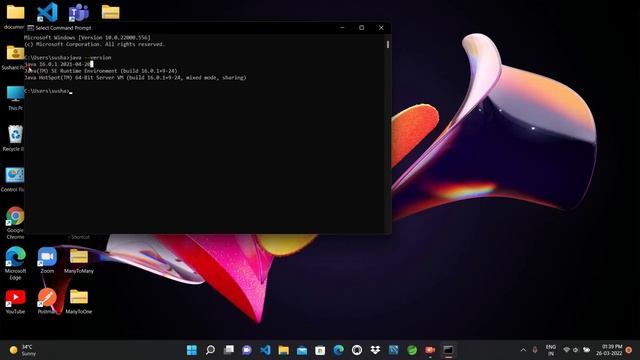Viewport: 640px width, 360px height.
Task: Select the unlabeled folder beside the Teams shortcut
Action: [x=111, y=12]
